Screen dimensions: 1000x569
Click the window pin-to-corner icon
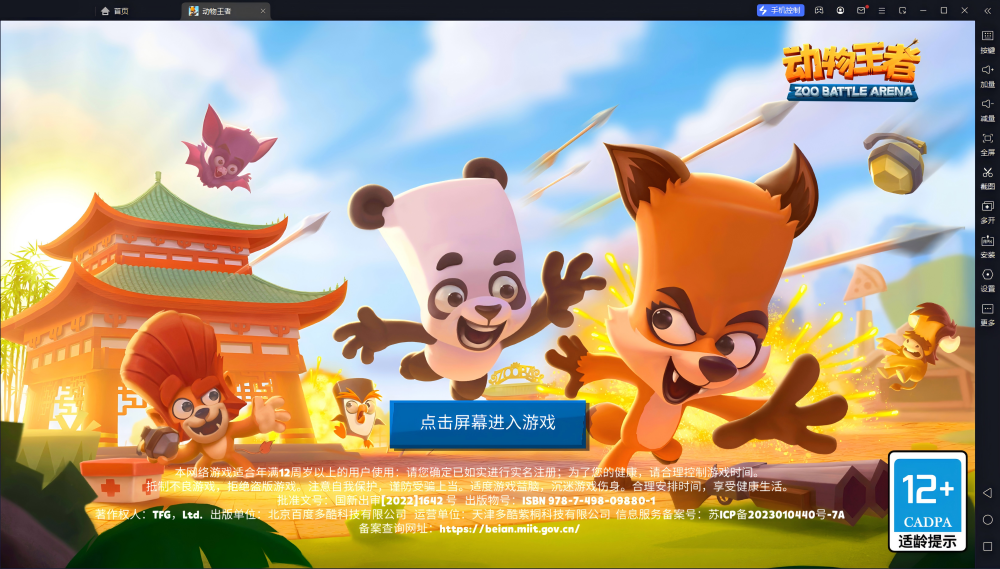[x=902, y=10]
